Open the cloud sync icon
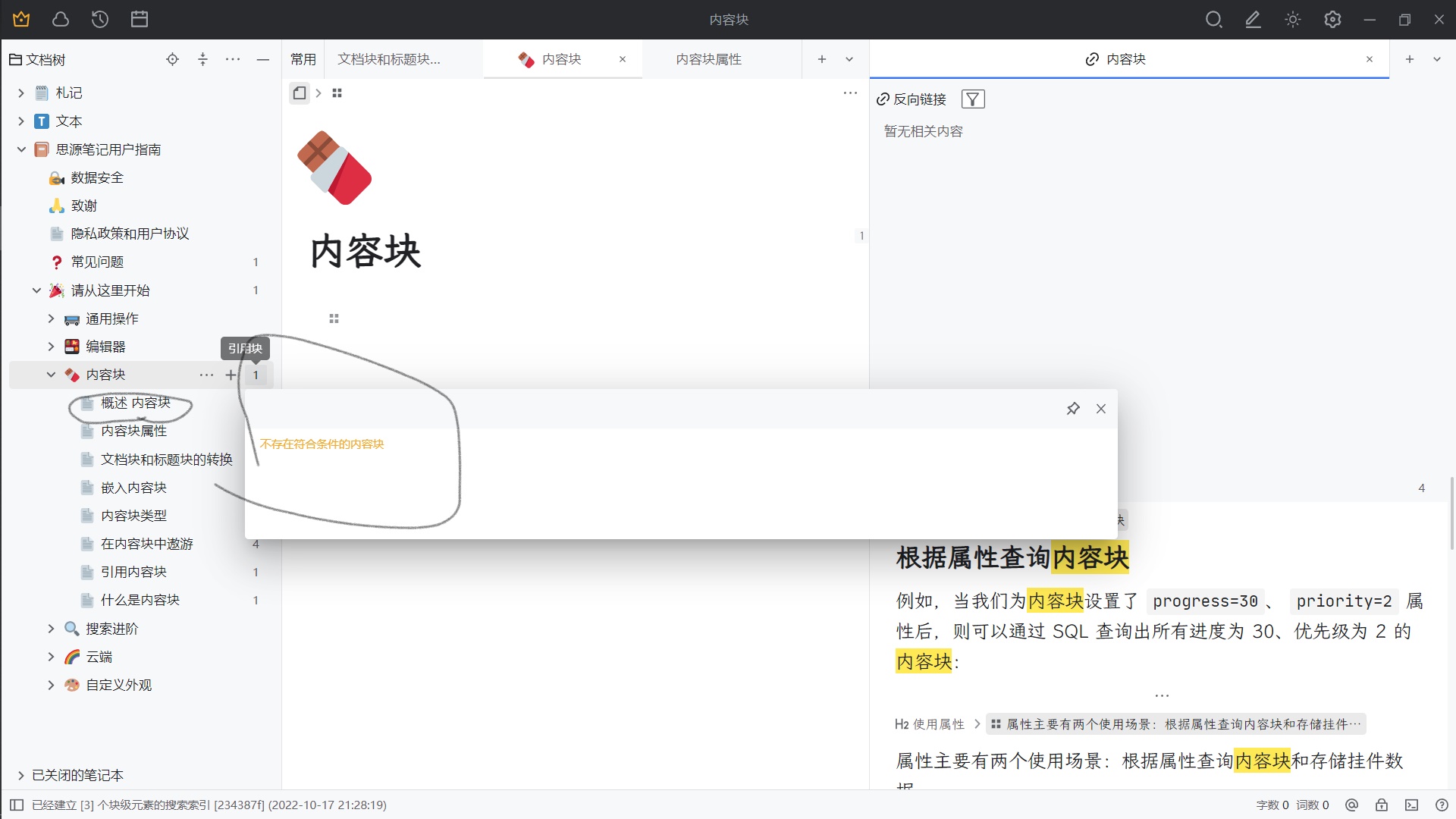The image size is (1456, 819). (61, 20)
